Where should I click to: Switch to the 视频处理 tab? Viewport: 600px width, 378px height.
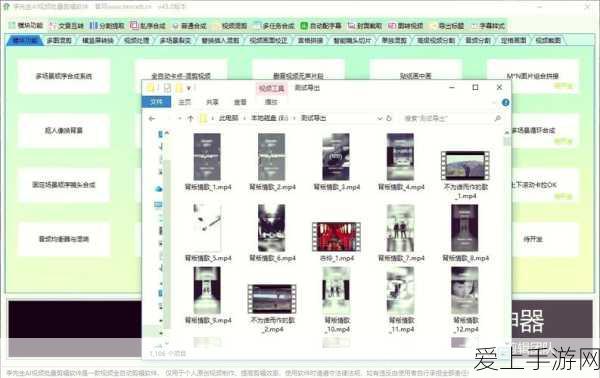tap(136, 40)
